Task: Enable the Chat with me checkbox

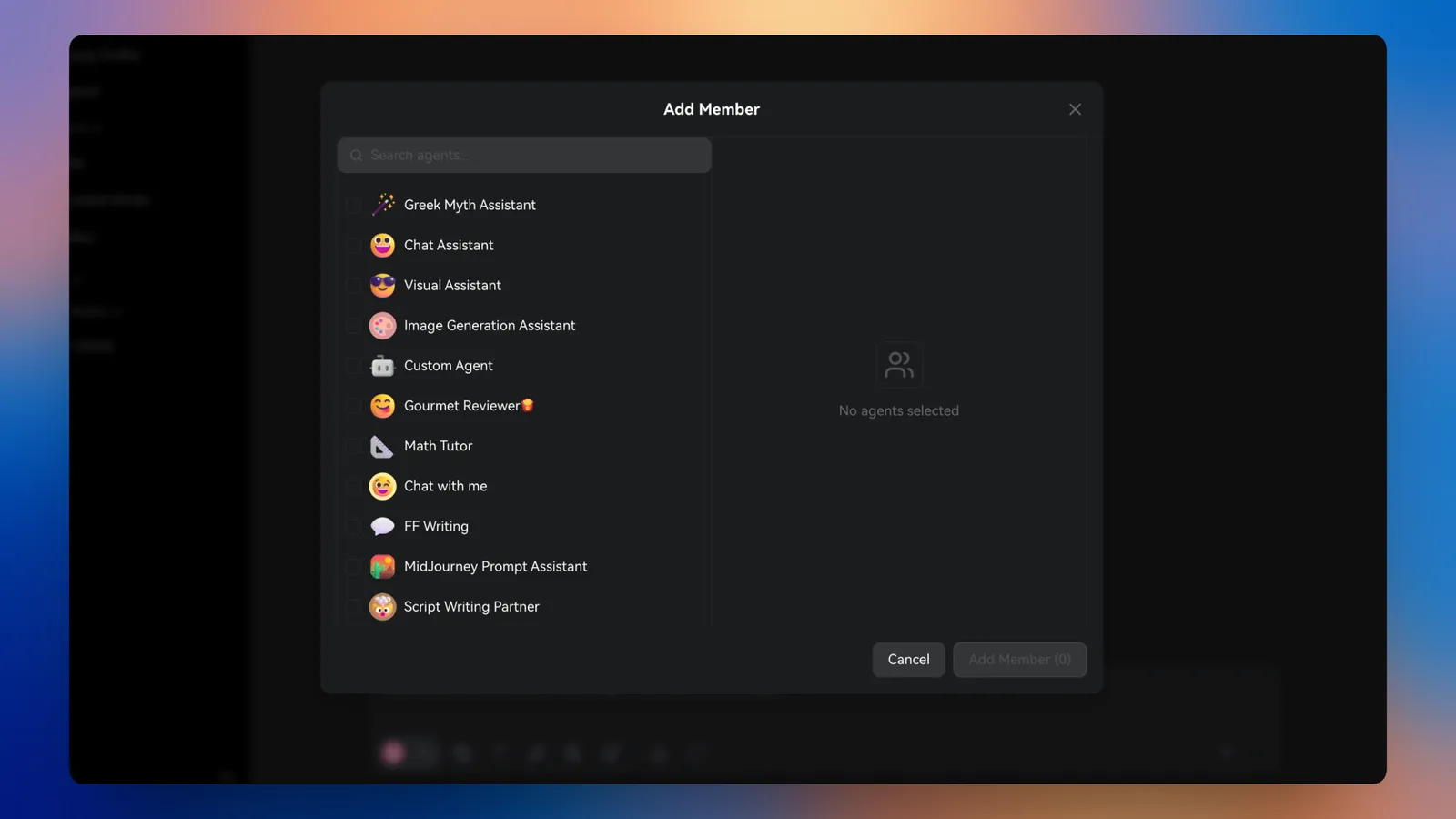Action: tap(353, 486)
